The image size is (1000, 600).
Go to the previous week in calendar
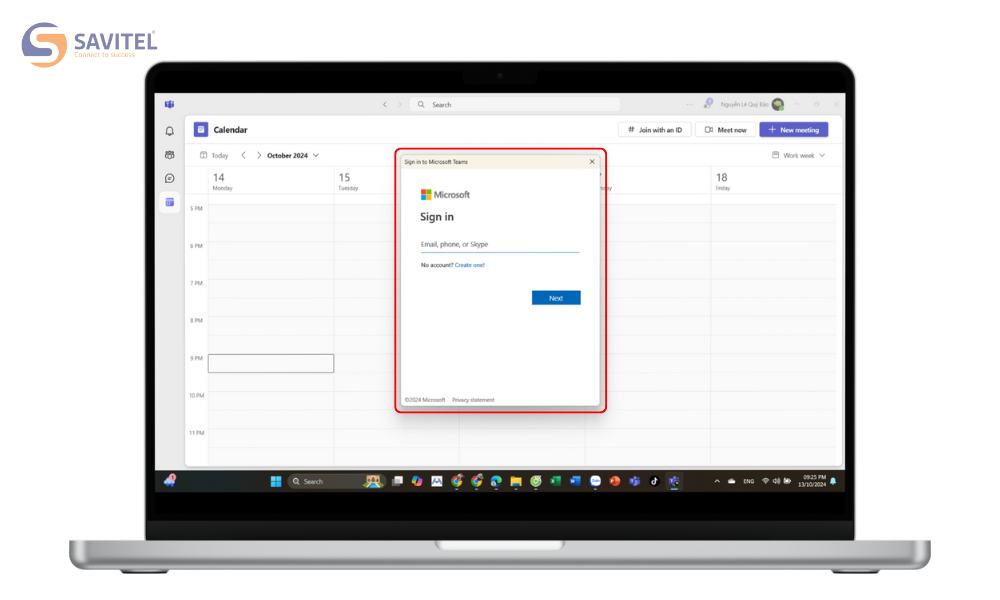[244, 156]
